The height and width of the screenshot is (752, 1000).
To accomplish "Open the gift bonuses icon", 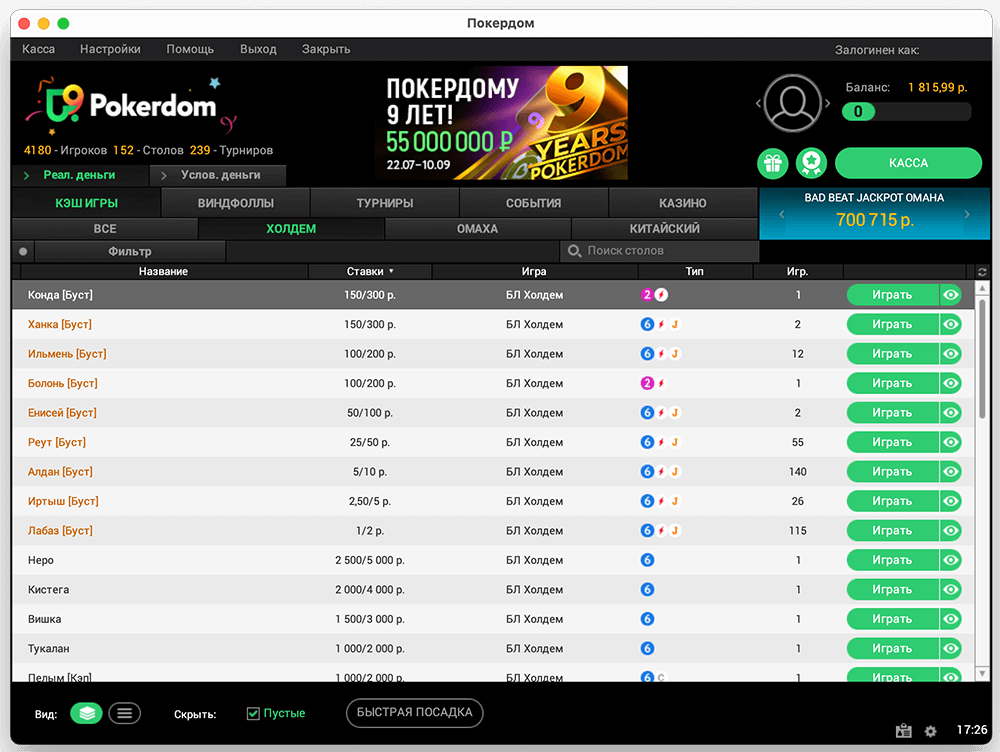I will [x=773, y=163].
